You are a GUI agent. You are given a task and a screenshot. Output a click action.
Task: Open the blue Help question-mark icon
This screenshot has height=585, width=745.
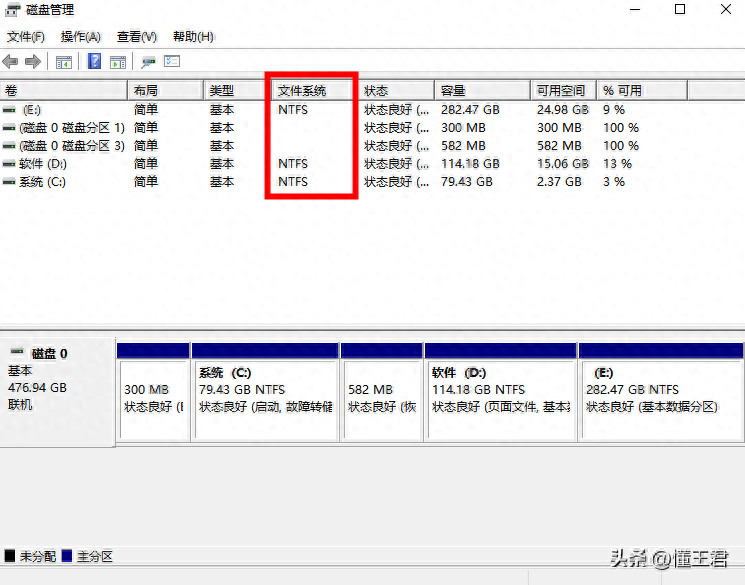[95, 61]
